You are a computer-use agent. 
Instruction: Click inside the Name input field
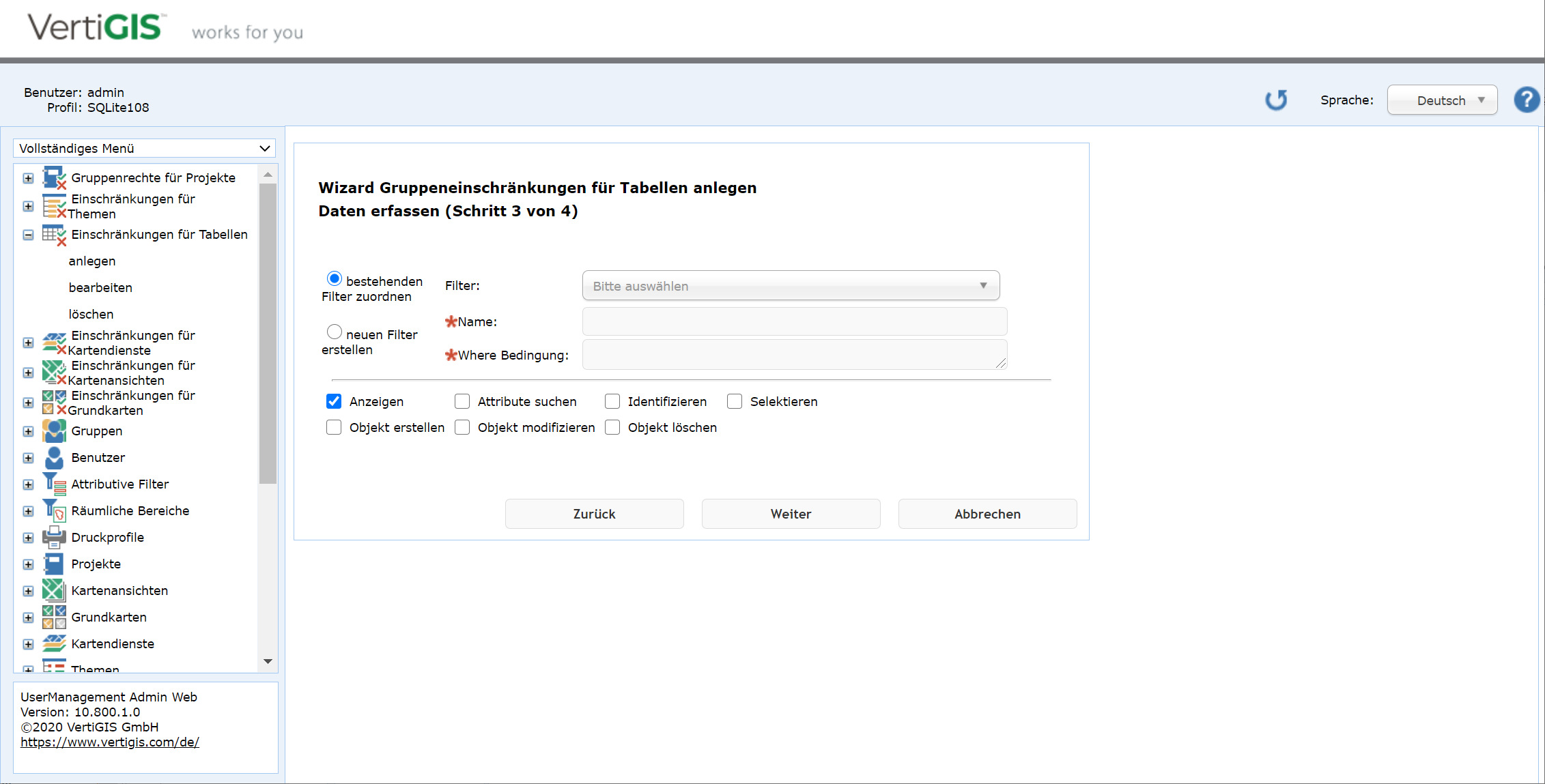794,321
